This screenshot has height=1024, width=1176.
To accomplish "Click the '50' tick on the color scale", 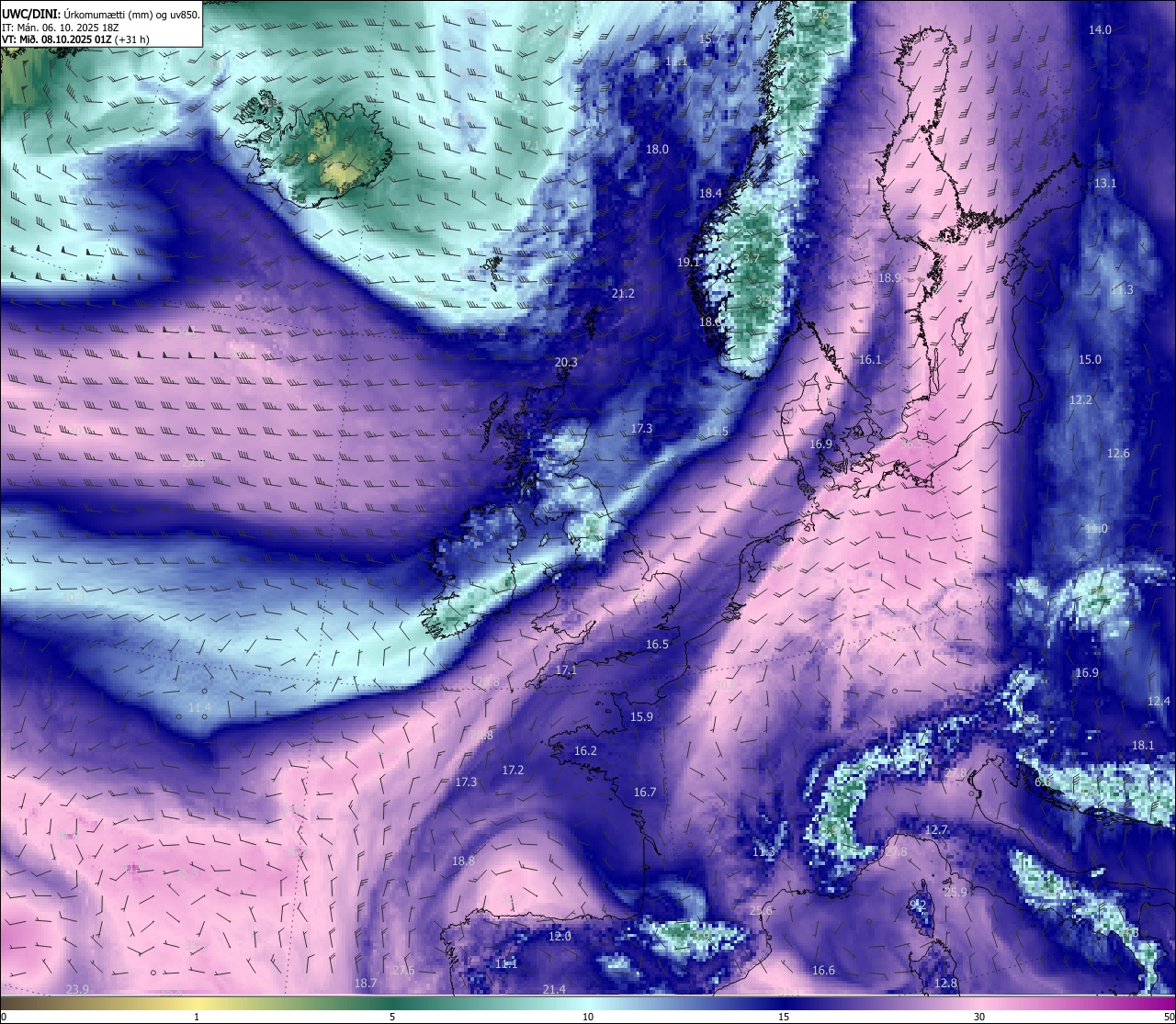I will pos(1169,1017).
